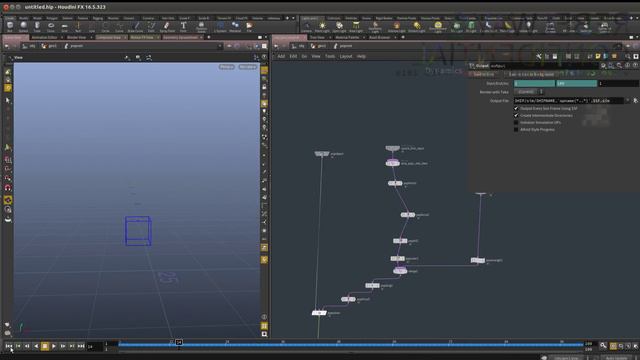
Task: Open the network editor Layout menu
Action: click(x=346, y=56)
